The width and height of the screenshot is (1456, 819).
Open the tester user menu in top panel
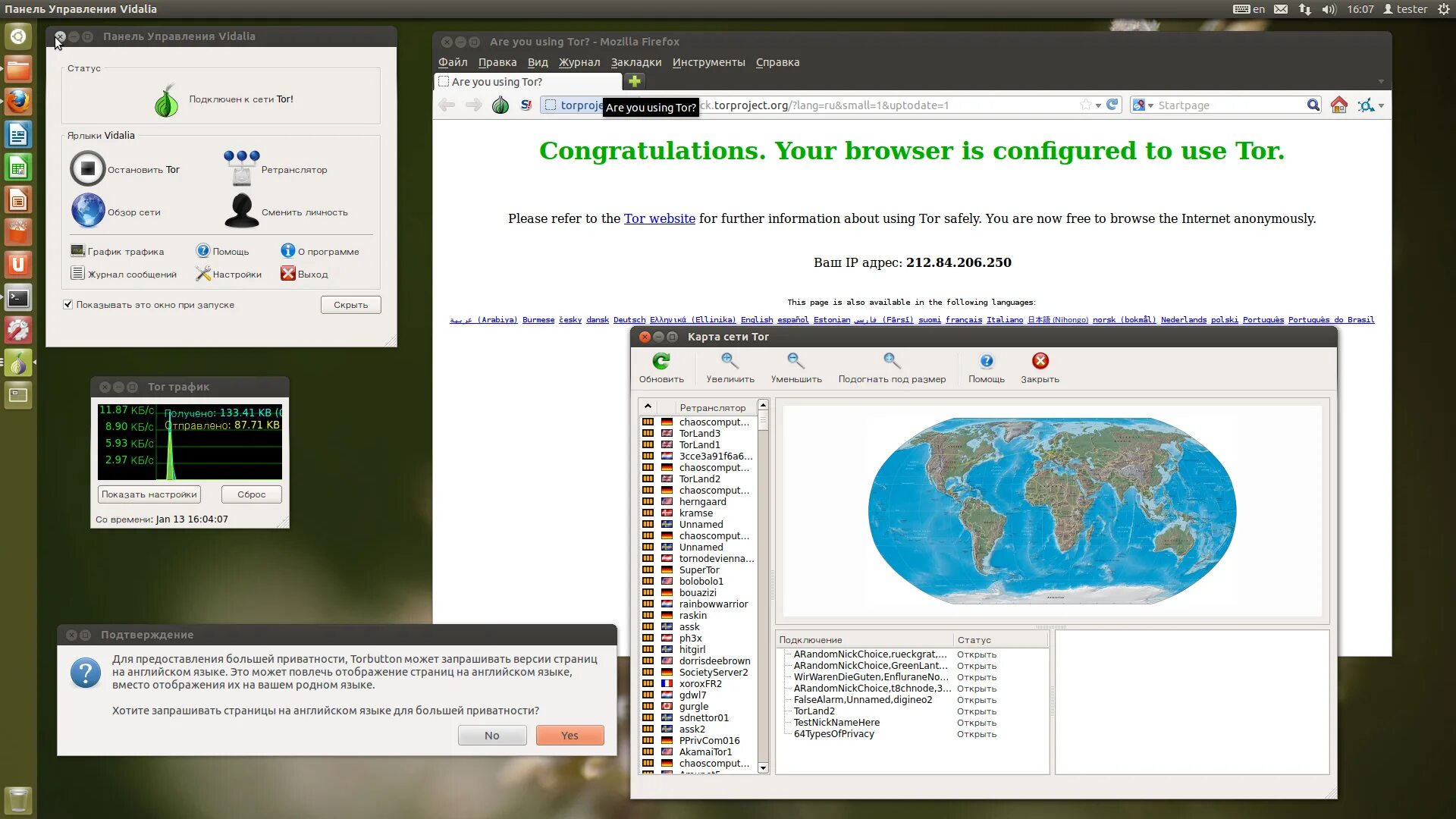pyautogui.click(x=1405, y=9)
